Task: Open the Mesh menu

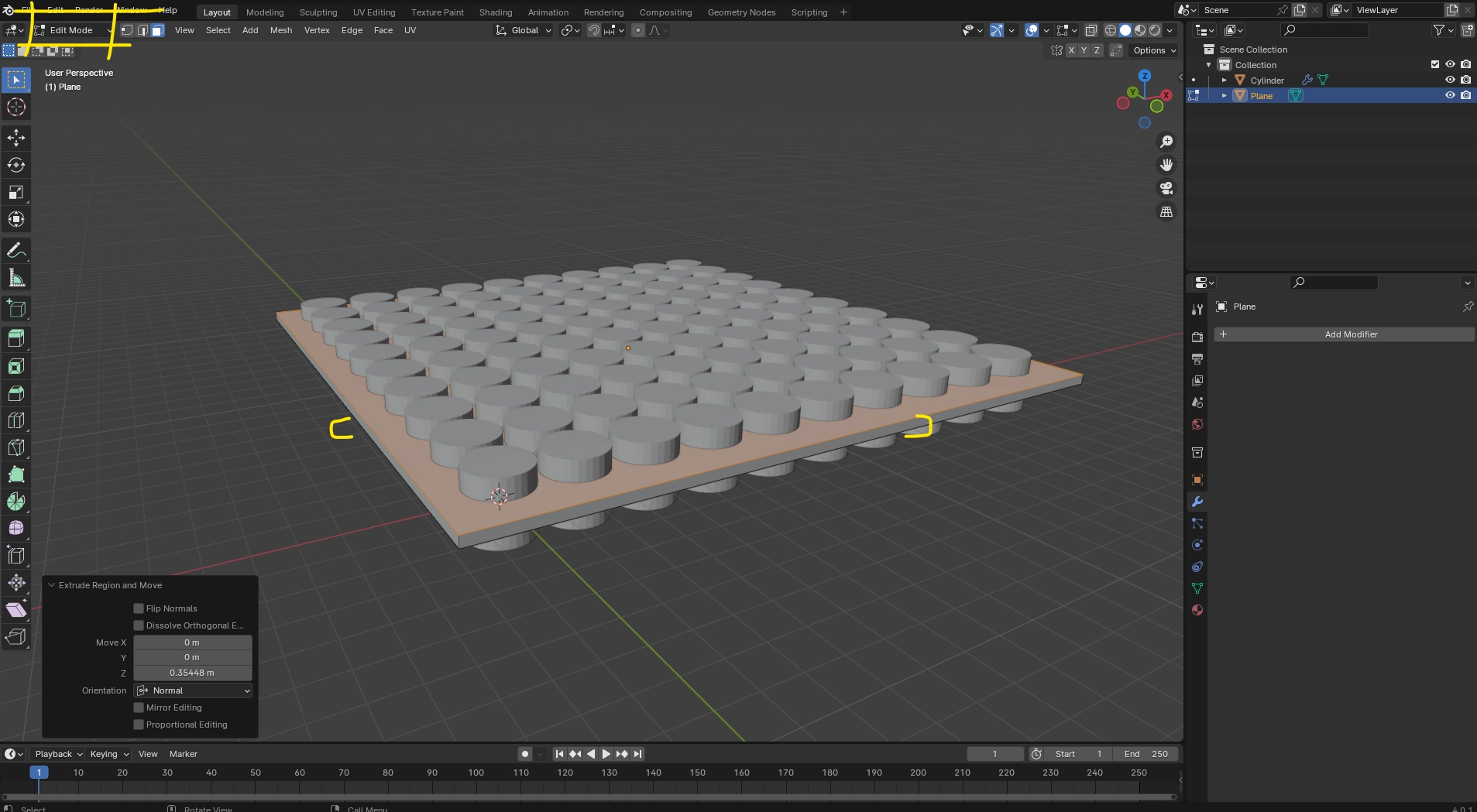Action: (x=280, y=30)
